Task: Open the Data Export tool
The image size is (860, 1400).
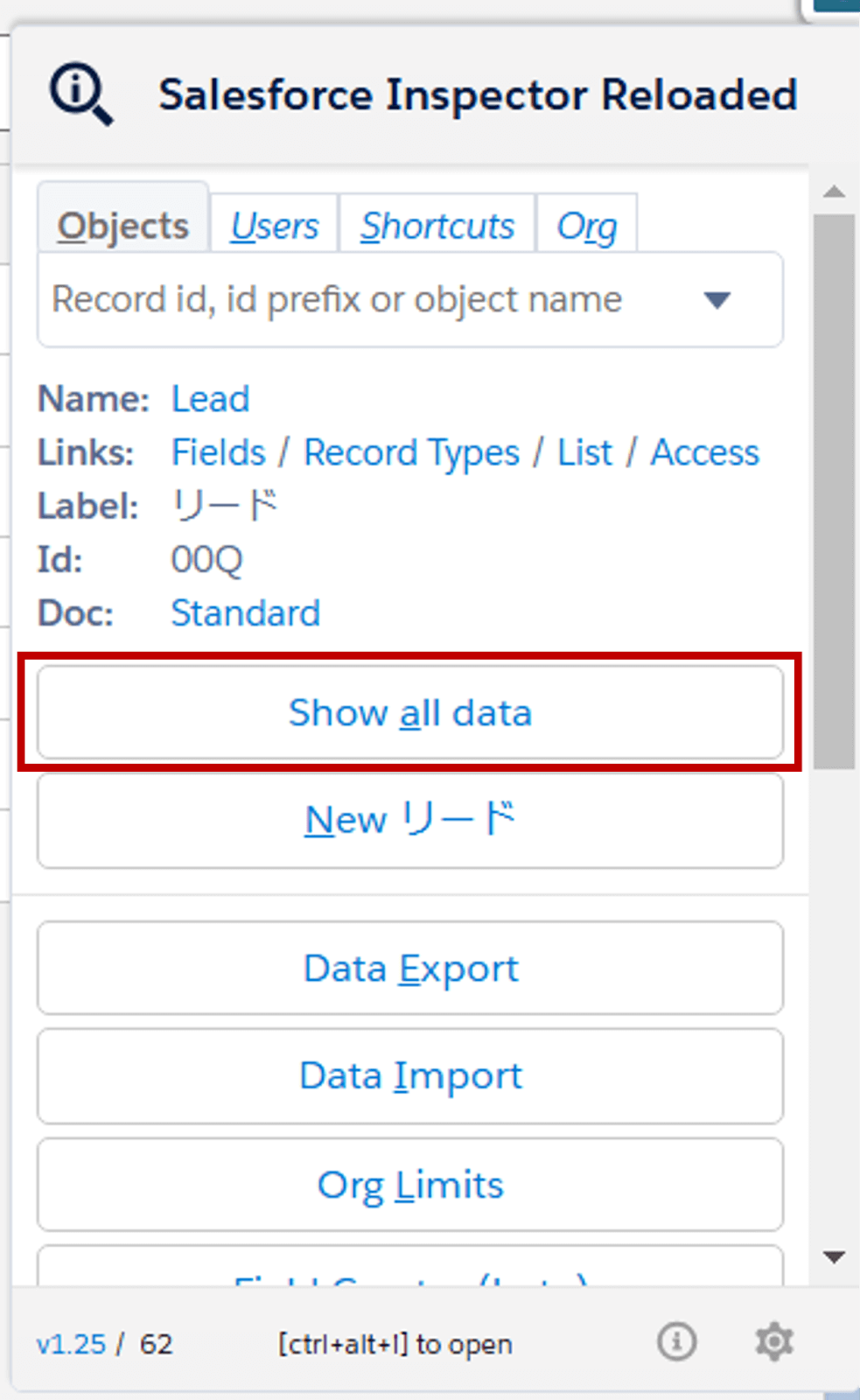Action: [409, 968]
